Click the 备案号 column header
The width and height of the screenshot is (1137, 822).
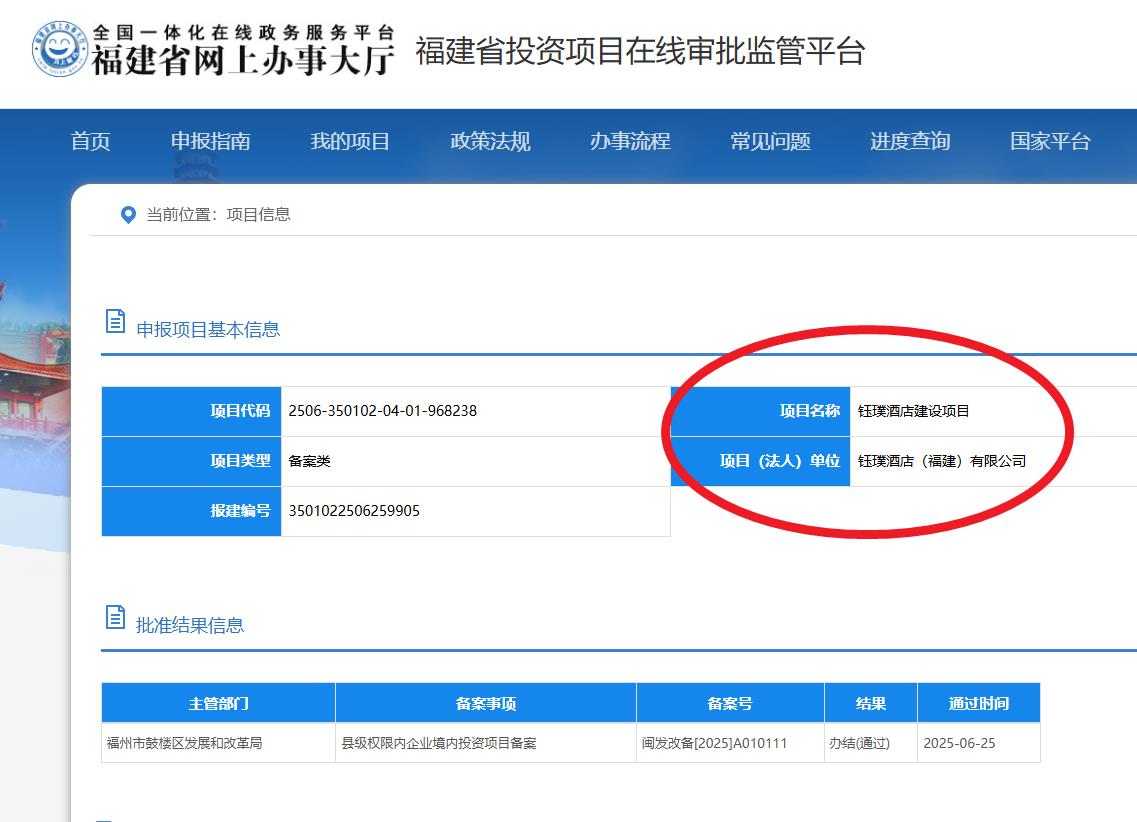click(x=730, y=703)
